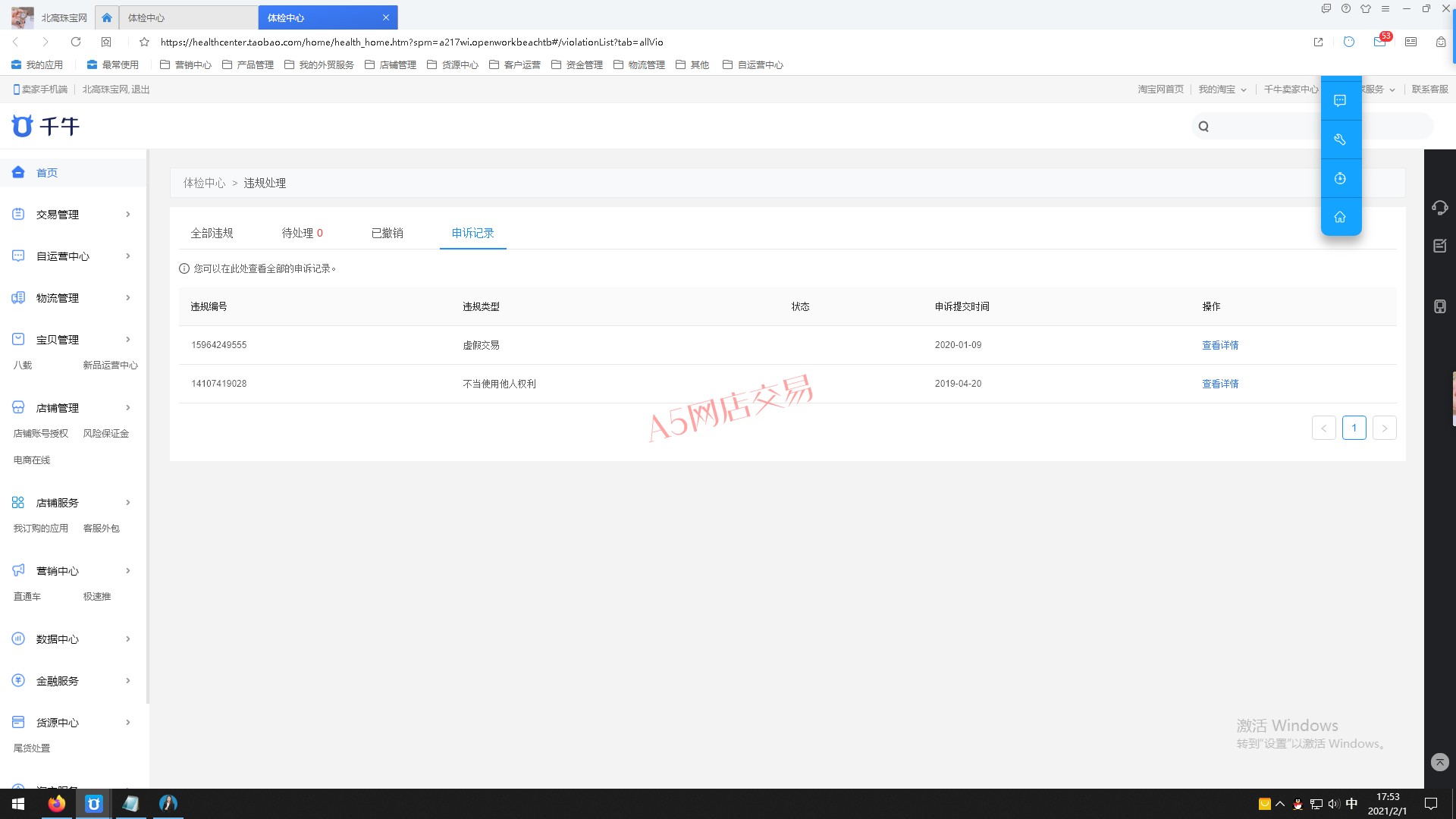This screenshot has height=819, width=1456.
Task: Click the wallet card icon in toolbar
Action: point(1410,42)
